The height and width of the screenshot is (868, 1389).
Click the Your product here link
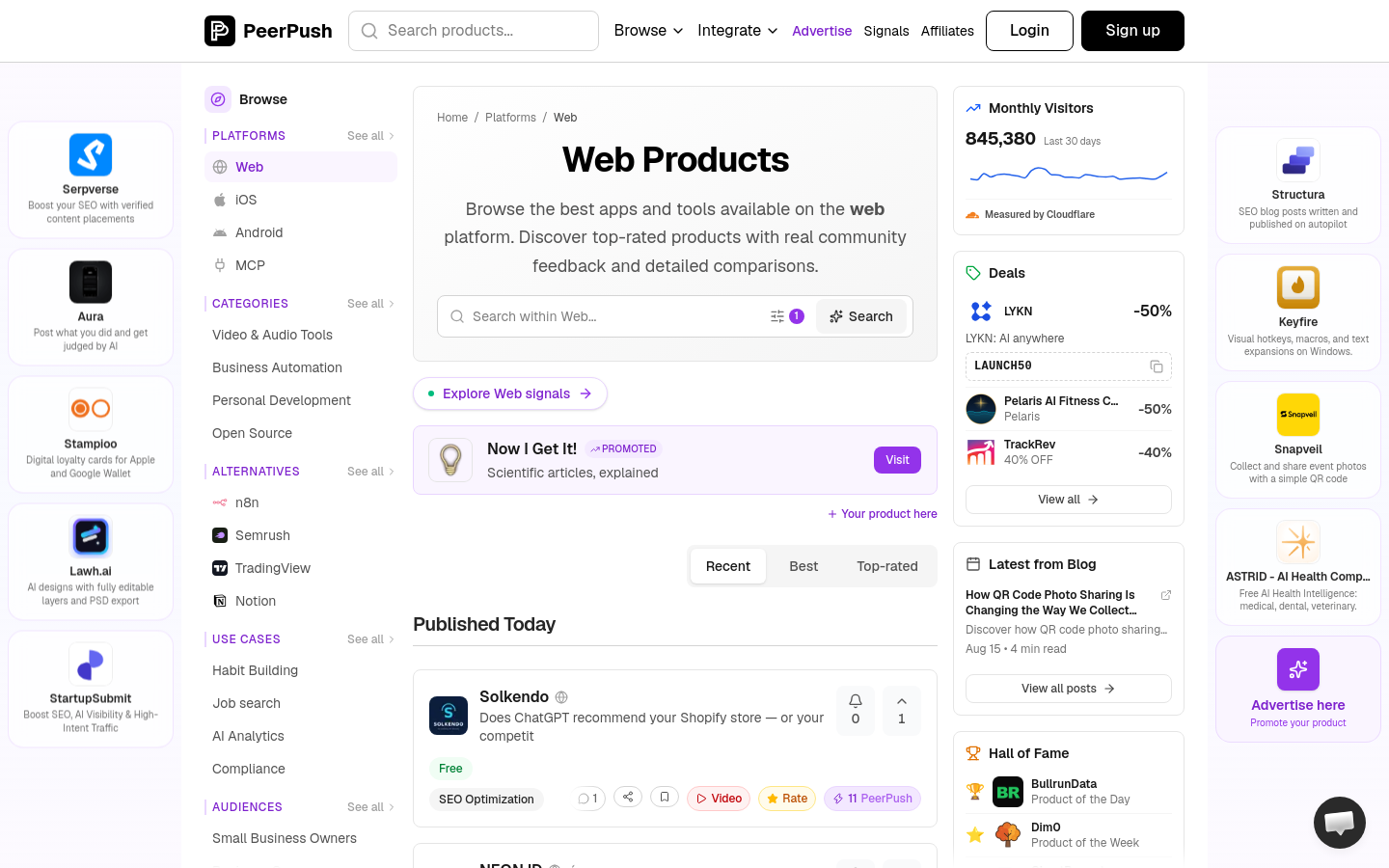click(x=883, y=514)
